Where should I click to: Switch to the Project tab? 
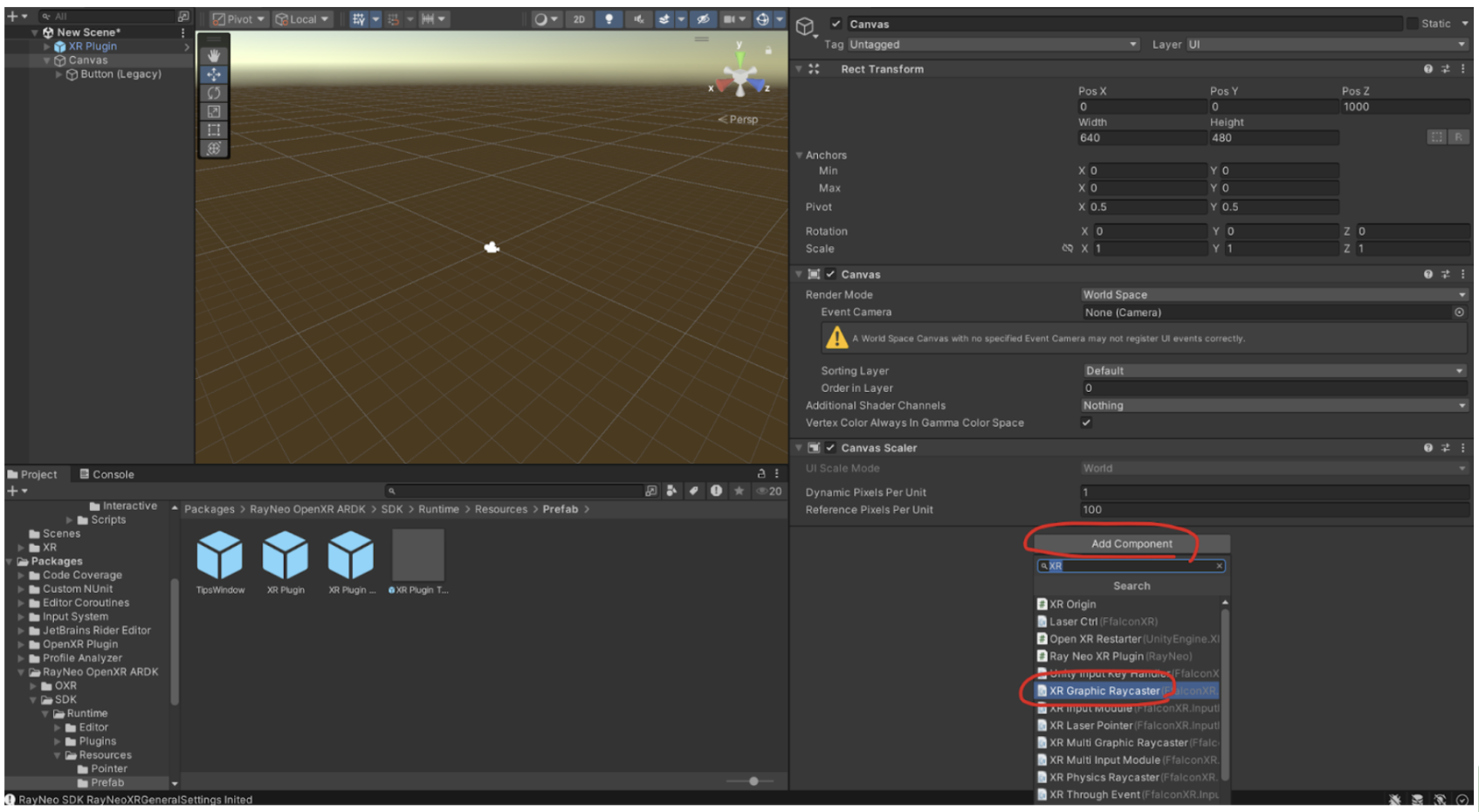click(33, 475)
